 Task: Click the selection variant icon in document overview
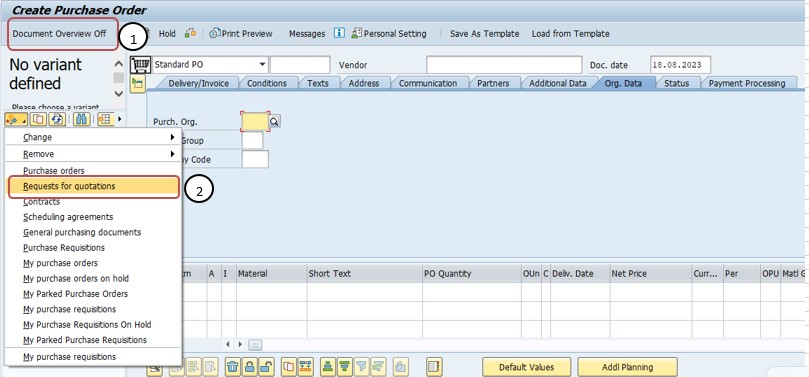[x=15, y=120]
